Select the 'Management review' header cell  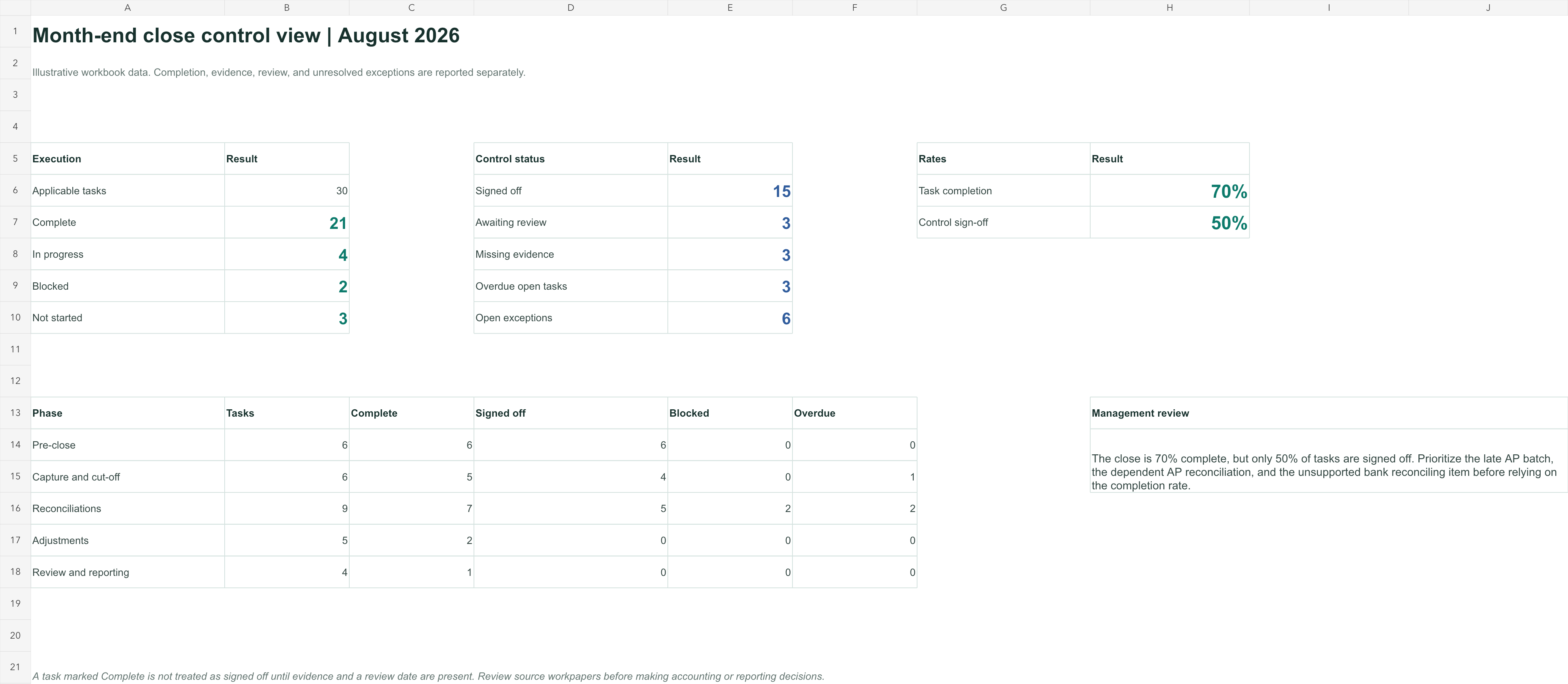click(1329, 413)
